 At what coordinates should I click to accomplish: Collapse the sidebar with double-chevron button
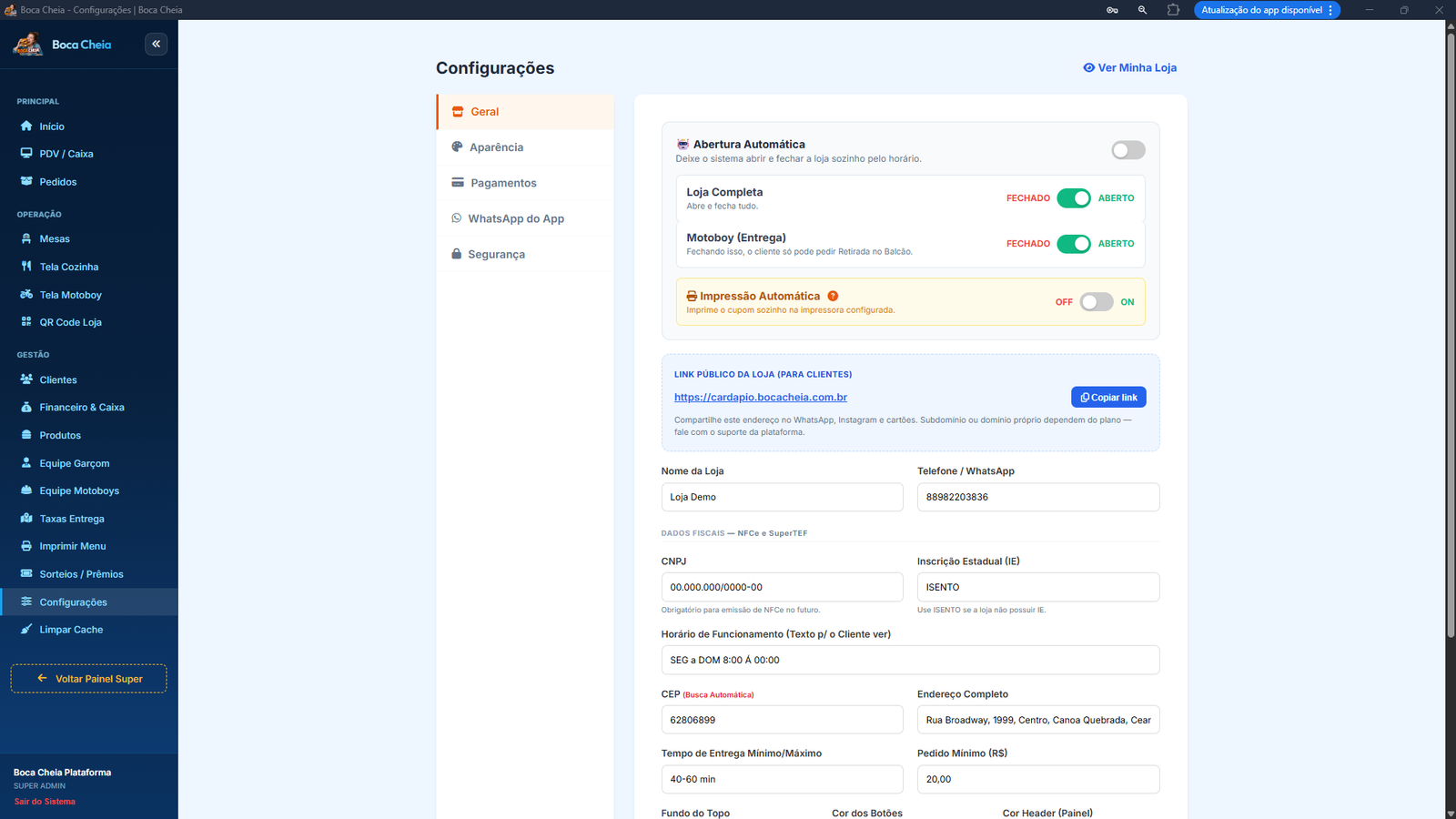point(157,44)
